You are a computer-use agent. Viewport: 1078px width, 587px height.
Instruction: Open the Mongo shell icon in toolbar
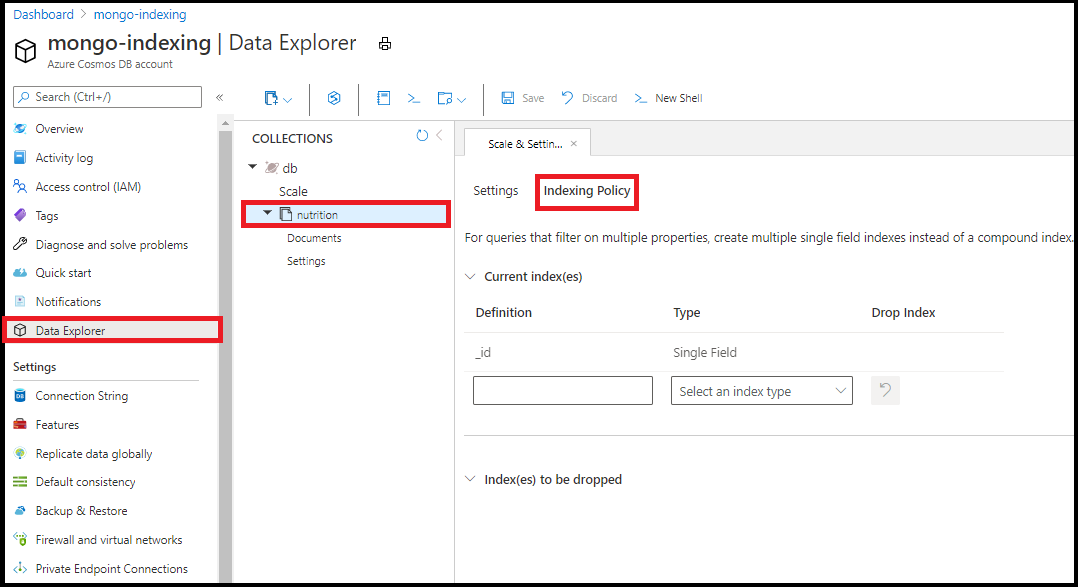tap(414, 98)
